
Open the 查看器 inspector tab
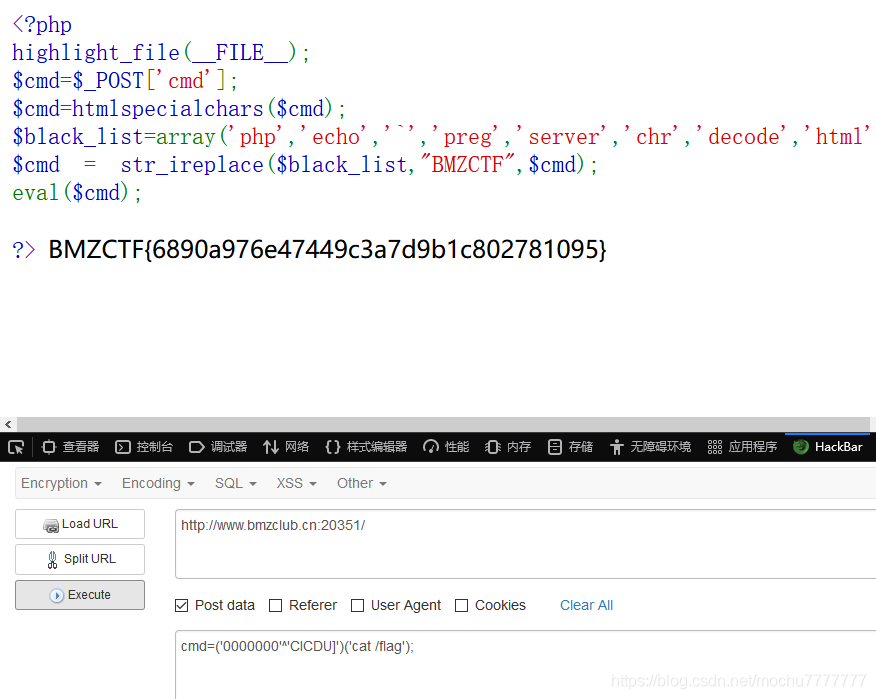(x=71, y=447)
